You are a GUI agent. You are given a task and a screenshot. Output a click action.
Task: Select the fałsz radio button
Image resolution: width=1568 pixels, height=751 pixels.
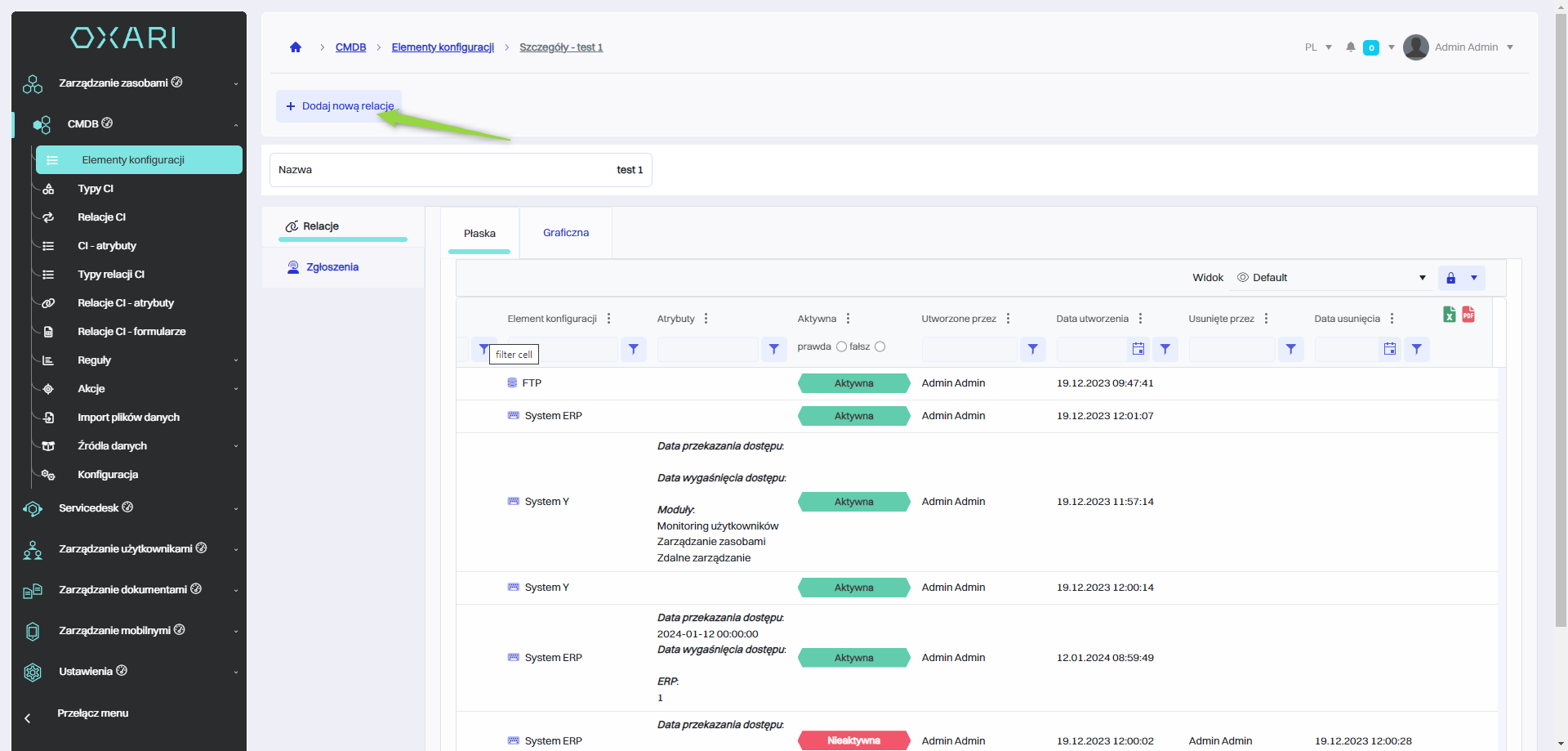pos(880,346)
